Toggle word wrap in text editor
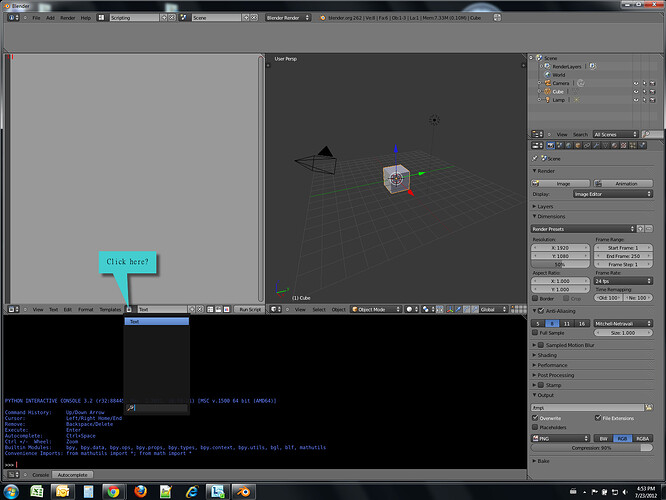Viewport: 666px width, 500px height. point(218,309)
